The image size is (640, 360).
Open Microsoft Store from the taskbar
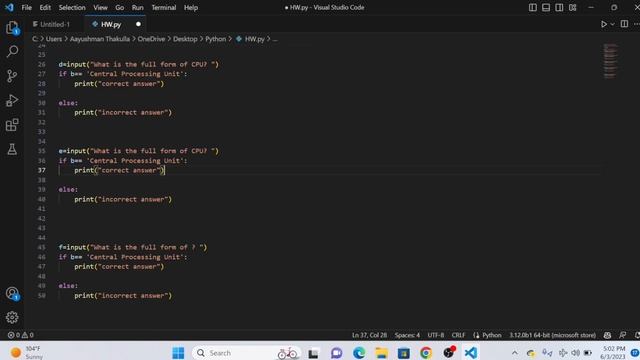tap(403, 353)
